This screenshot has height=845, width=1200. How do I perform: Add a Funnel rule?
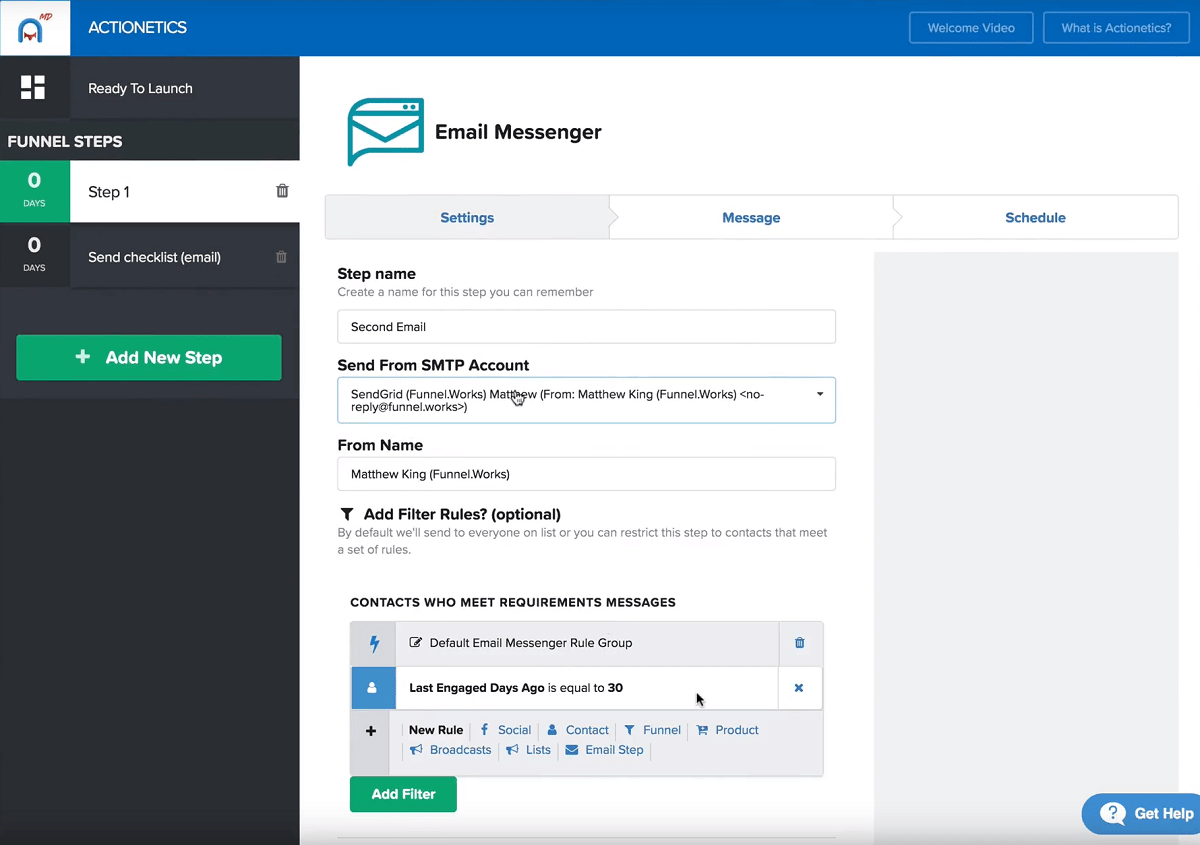652,730
